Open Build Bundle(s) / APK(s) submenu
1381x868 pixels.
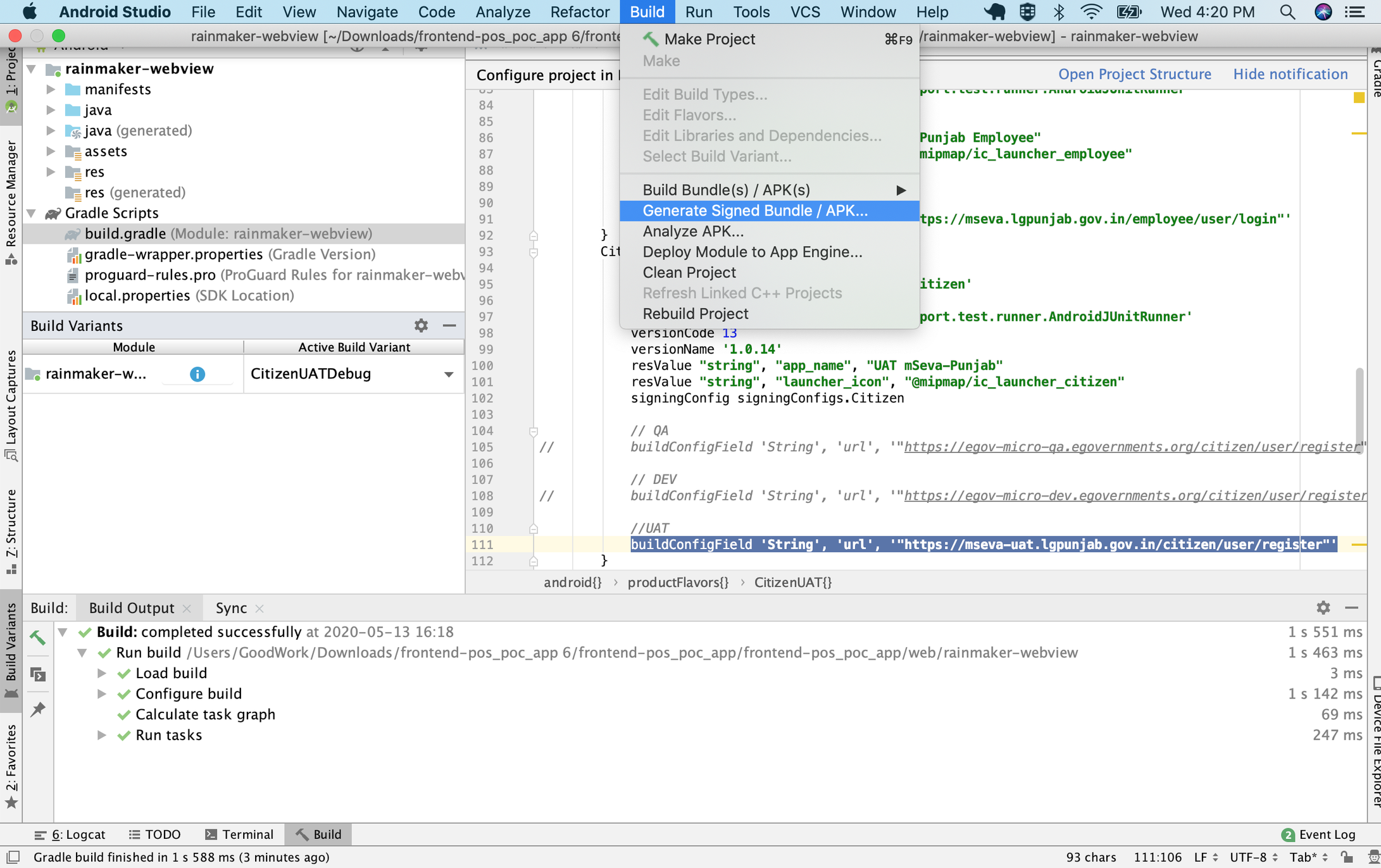click(770, 190)
